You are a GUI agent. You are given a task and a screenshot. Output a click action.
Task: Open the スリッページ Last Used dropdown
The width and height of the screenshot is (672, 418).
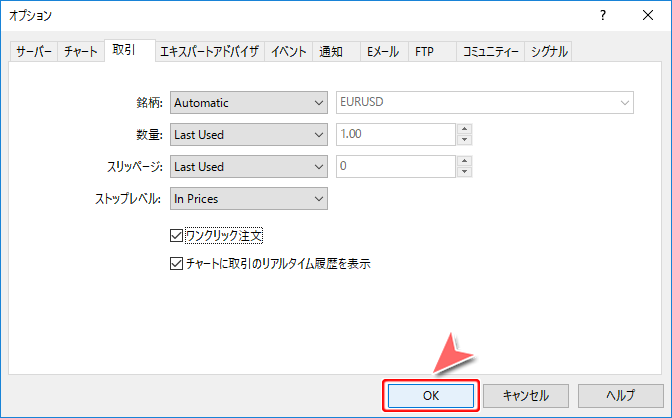(x=249, y=166)
